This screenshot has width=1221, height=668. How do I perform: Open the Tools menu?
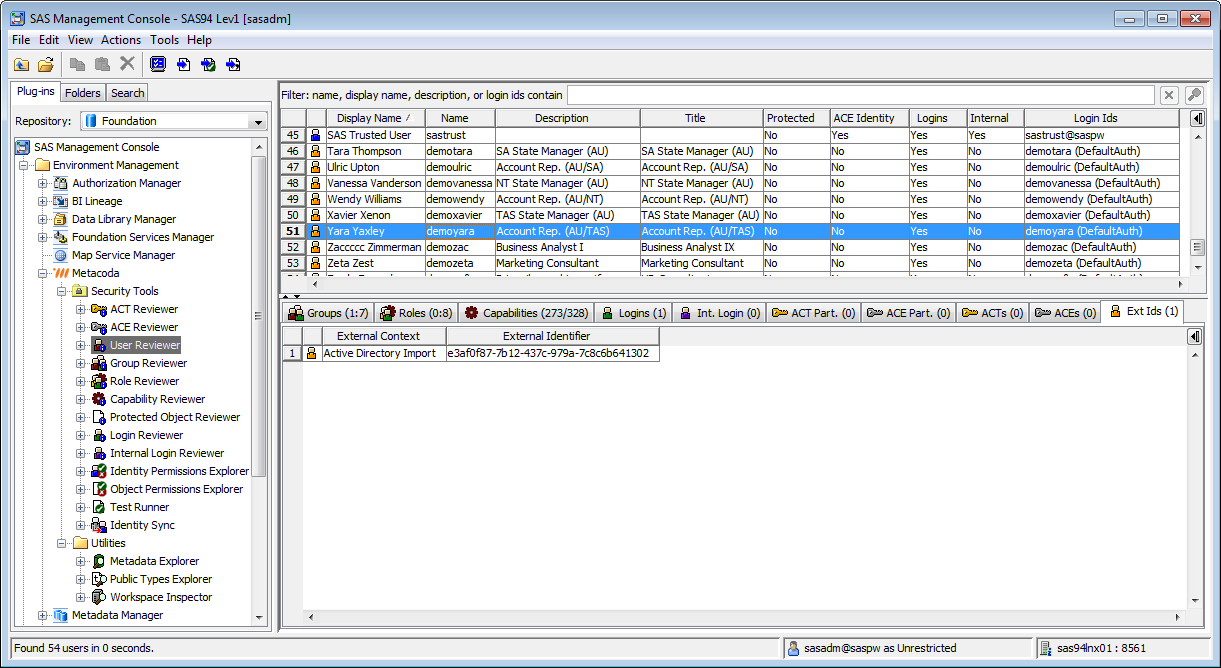click(x=165, y=40)
